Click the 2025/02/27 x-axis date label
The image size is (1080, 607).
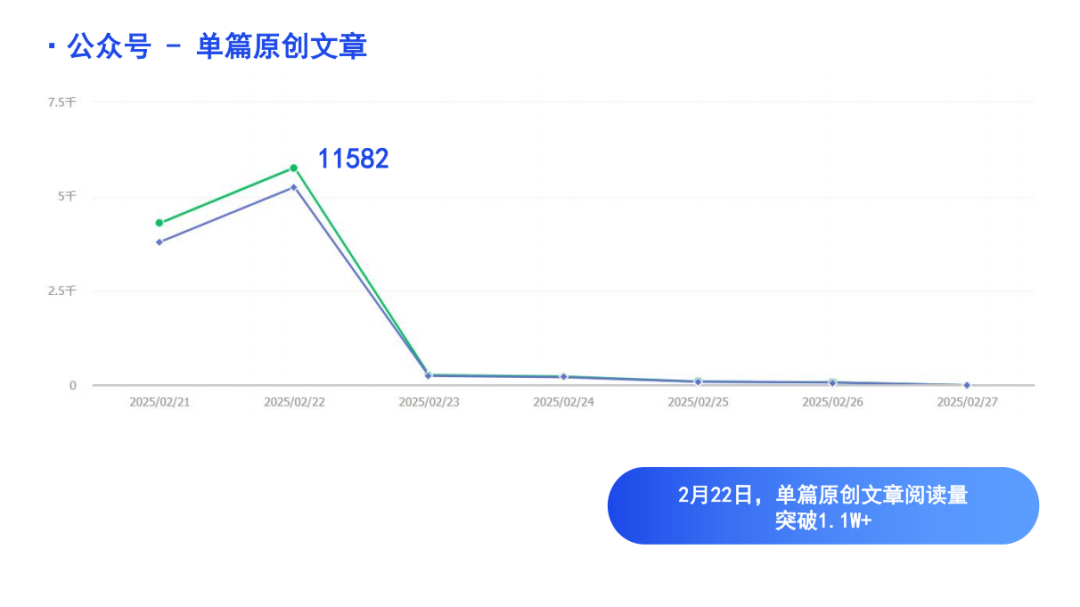click(x=967, y=402)
